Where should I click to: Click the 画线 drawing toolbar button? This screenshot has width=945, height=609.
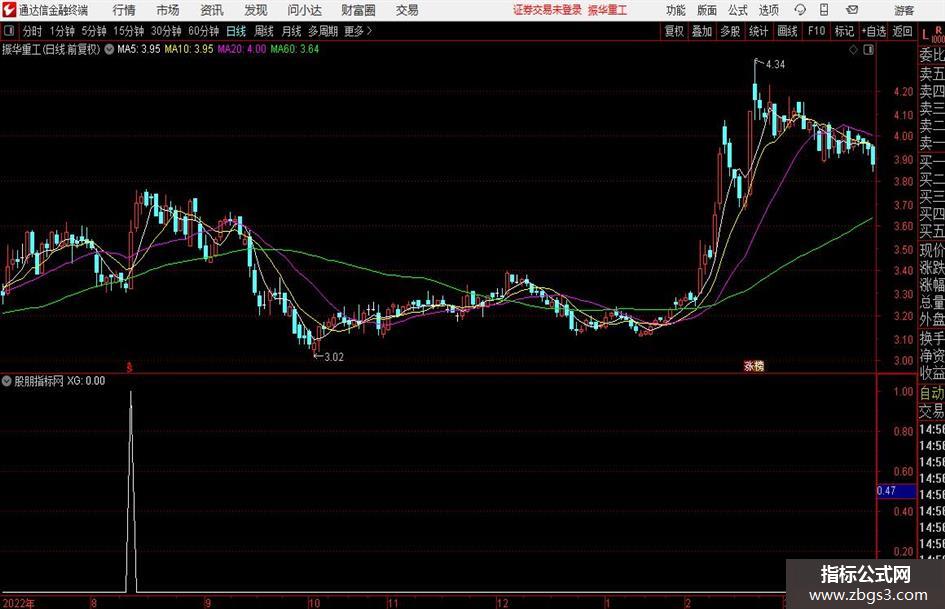point(787,31)
